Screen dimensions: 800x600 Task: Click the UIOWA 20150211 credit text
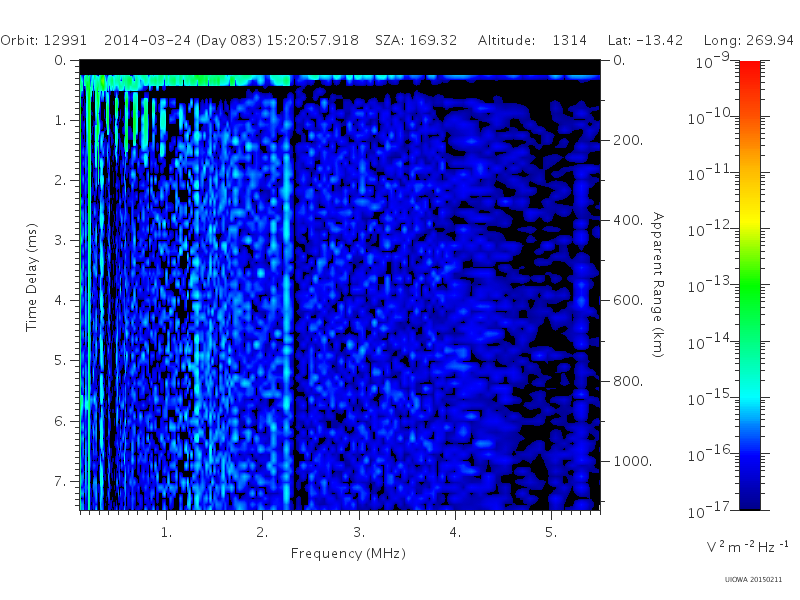(753, 580)
